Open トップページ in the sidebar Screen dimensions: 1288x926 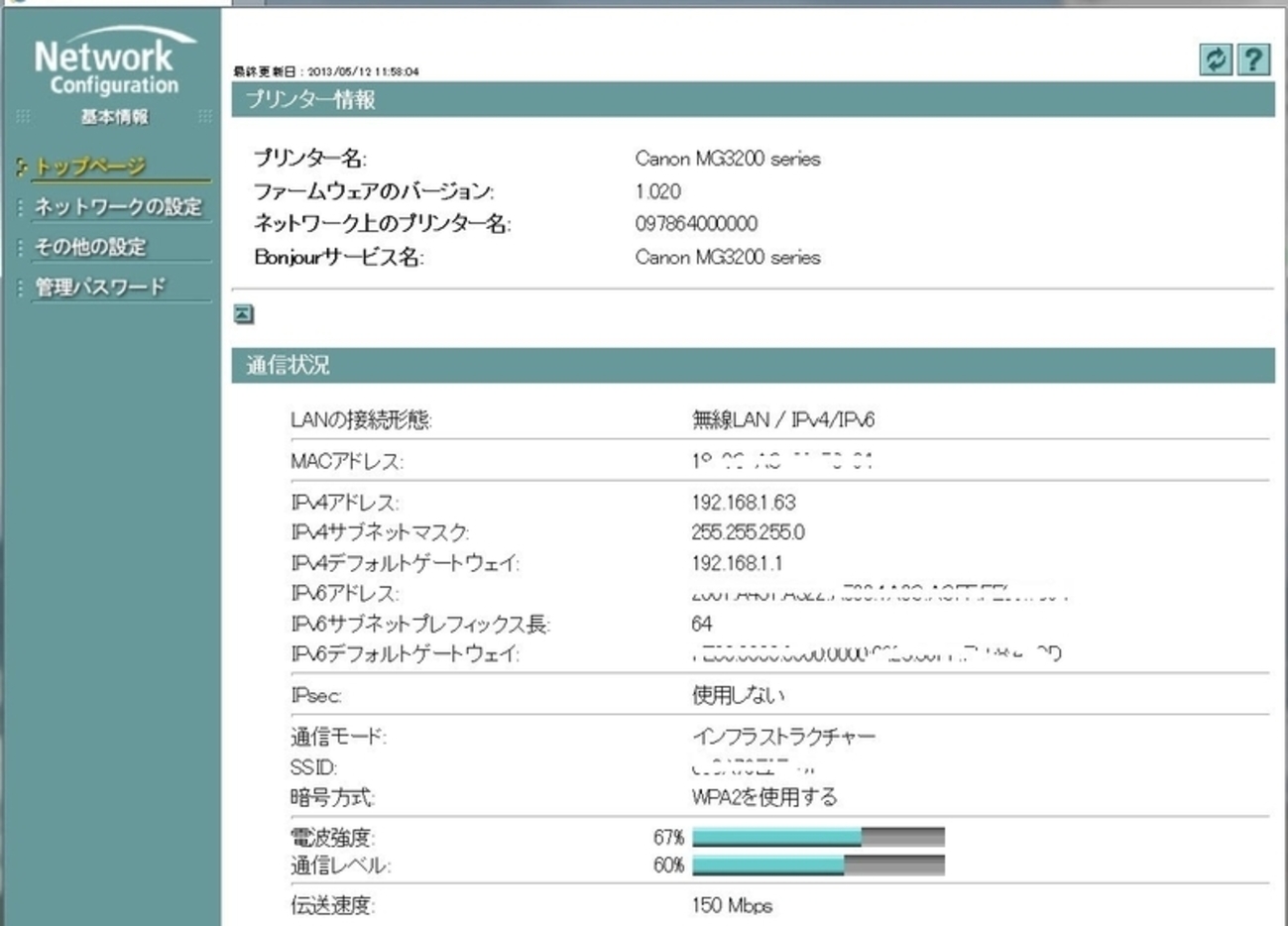90,167
